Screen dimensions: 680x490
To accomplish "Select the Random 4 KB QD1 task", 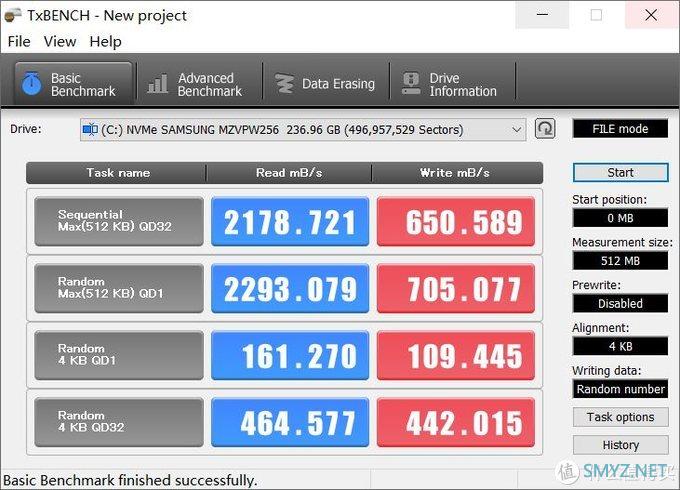I will pyautogui.click(x=119, y=355).
